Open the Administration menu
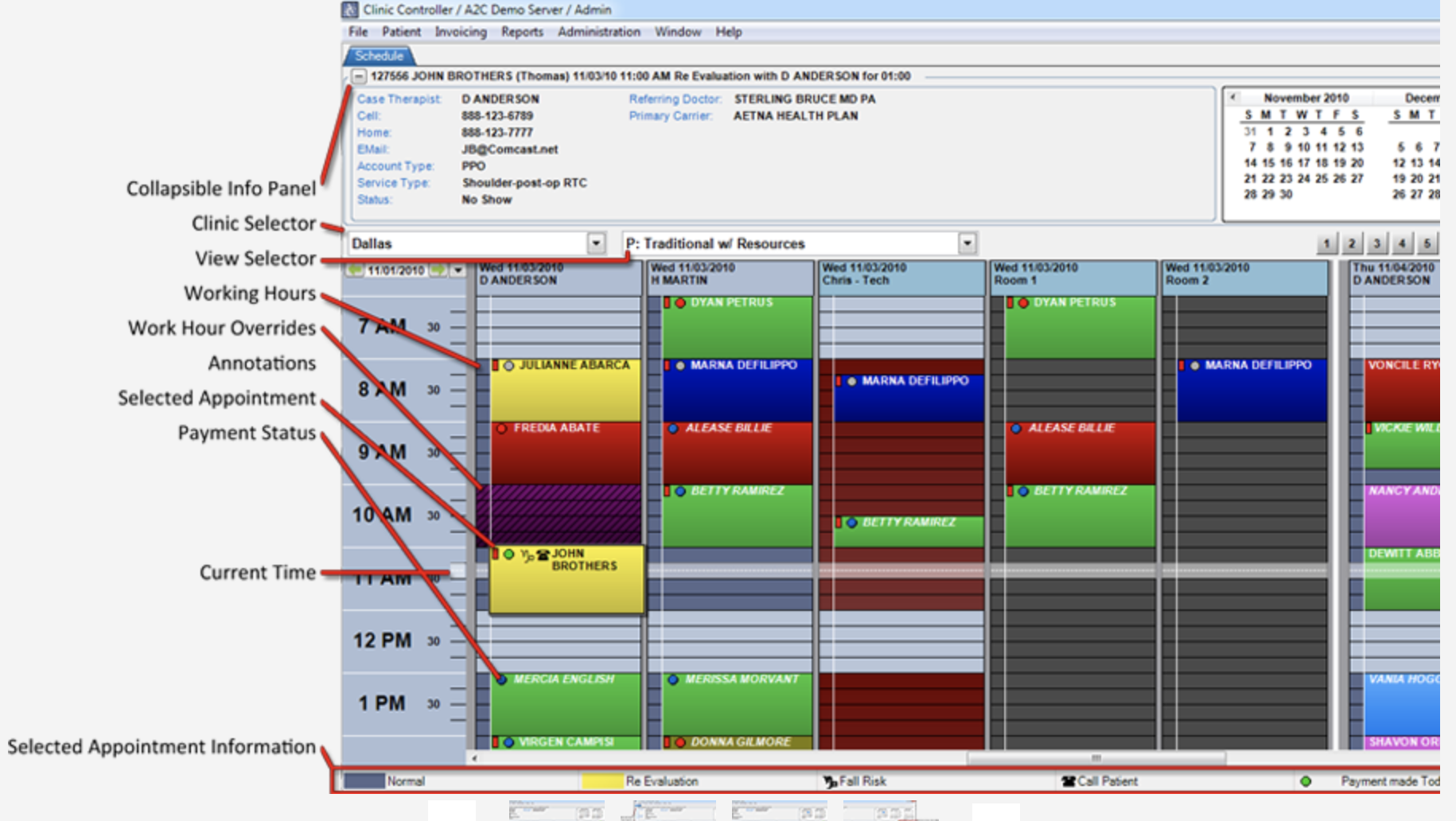The width and height of the screenshot is (1456, 821). 599,32
